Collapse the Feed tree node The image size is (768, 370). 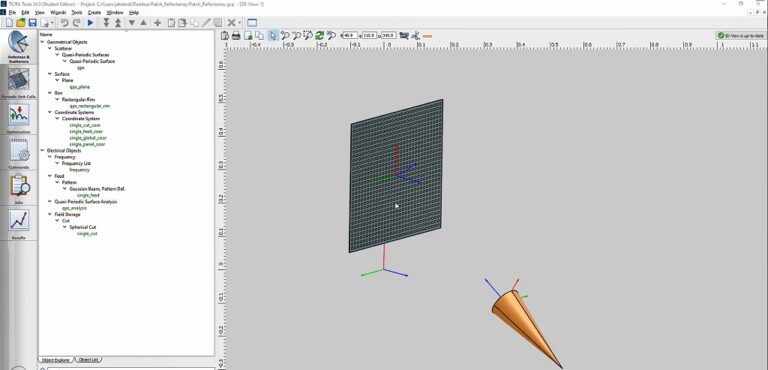click(x=49, y=176)
